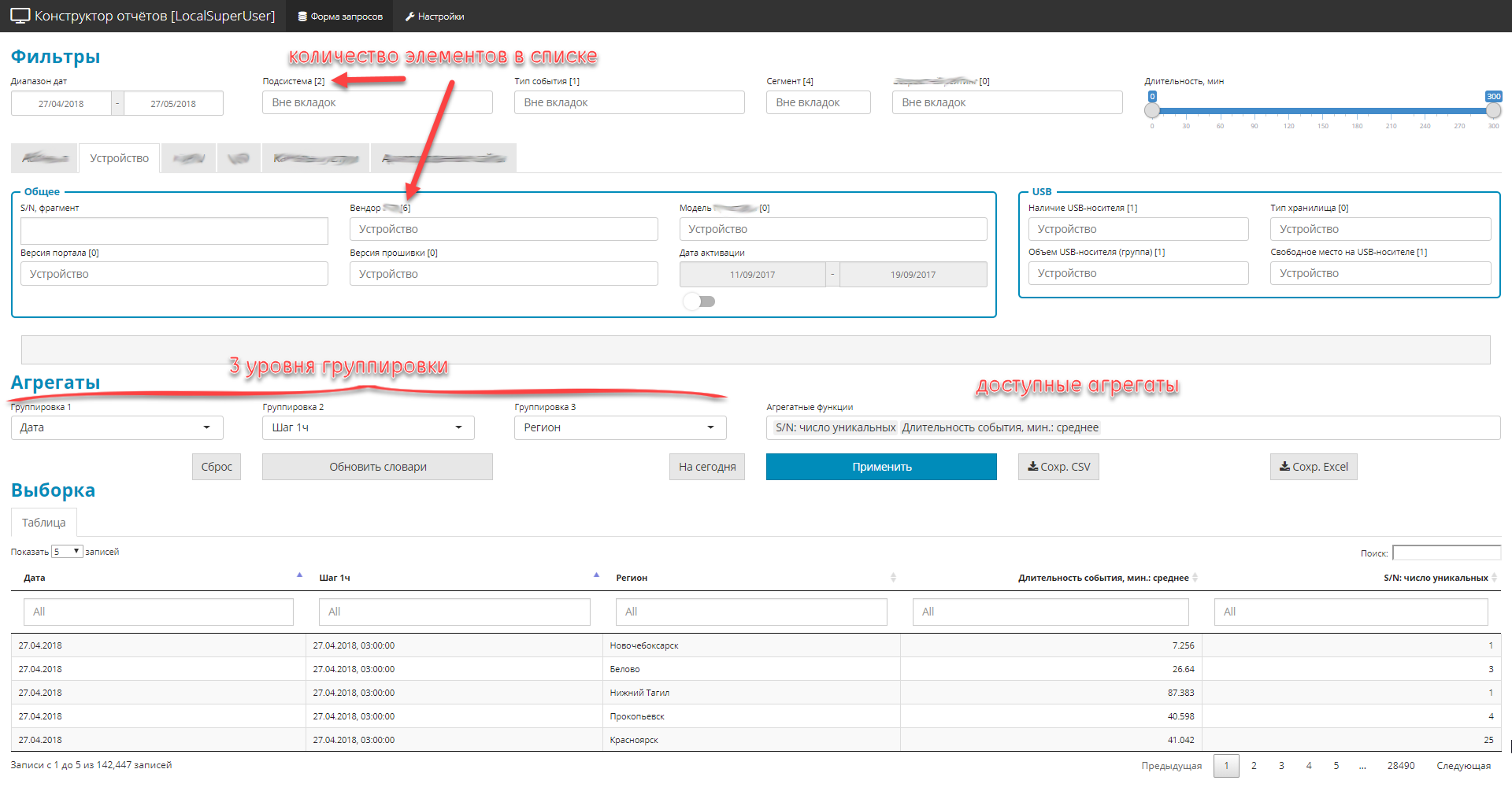
Task: Go to page 5 of the table
Action: tap(1336, 765)
